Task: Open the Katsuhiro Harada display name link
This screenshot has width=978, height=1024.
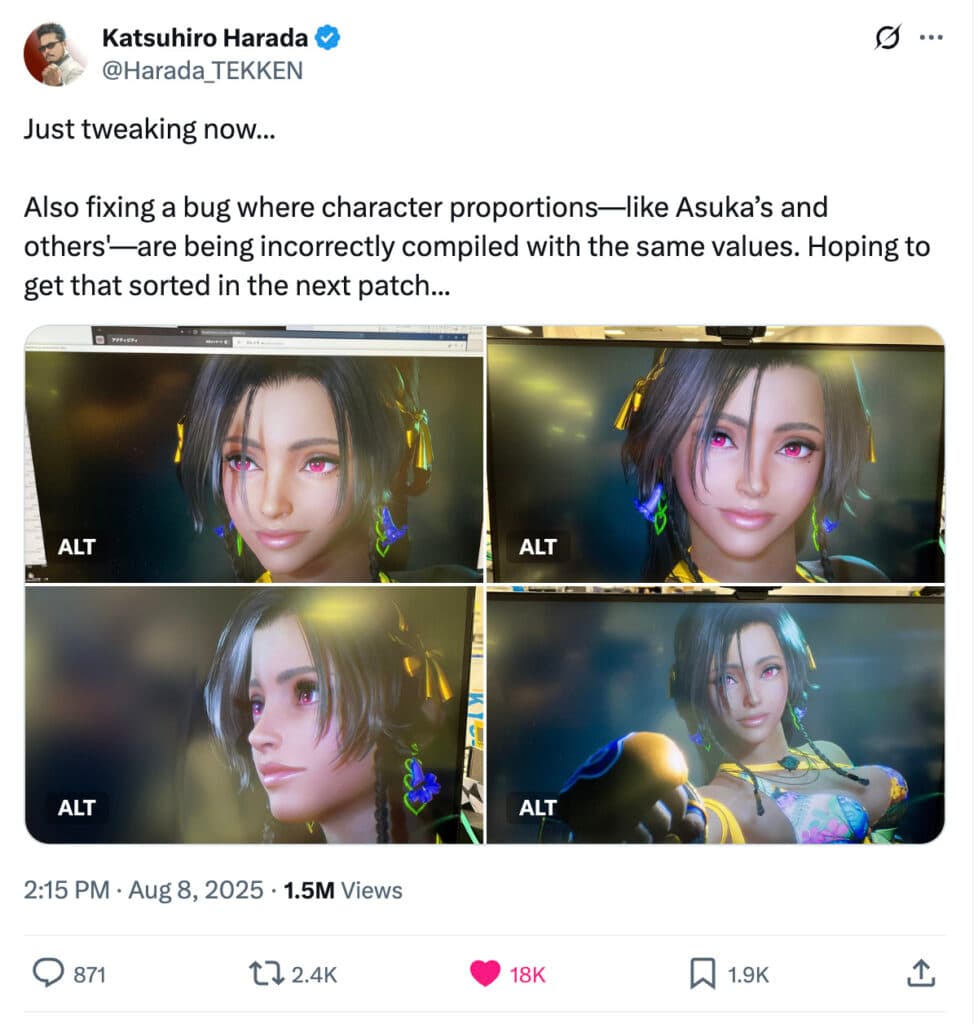Action: (204, 38)
